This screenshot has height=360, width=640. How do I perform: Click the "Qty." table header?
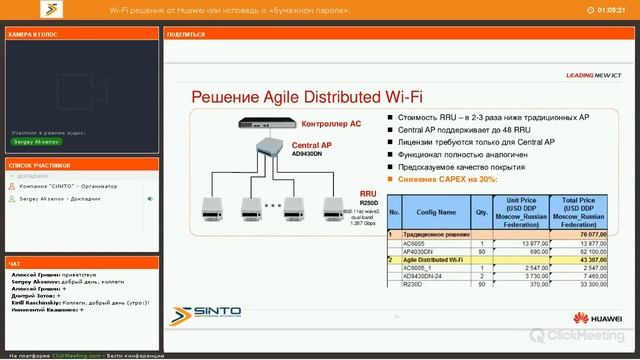[x=482, y=212]
